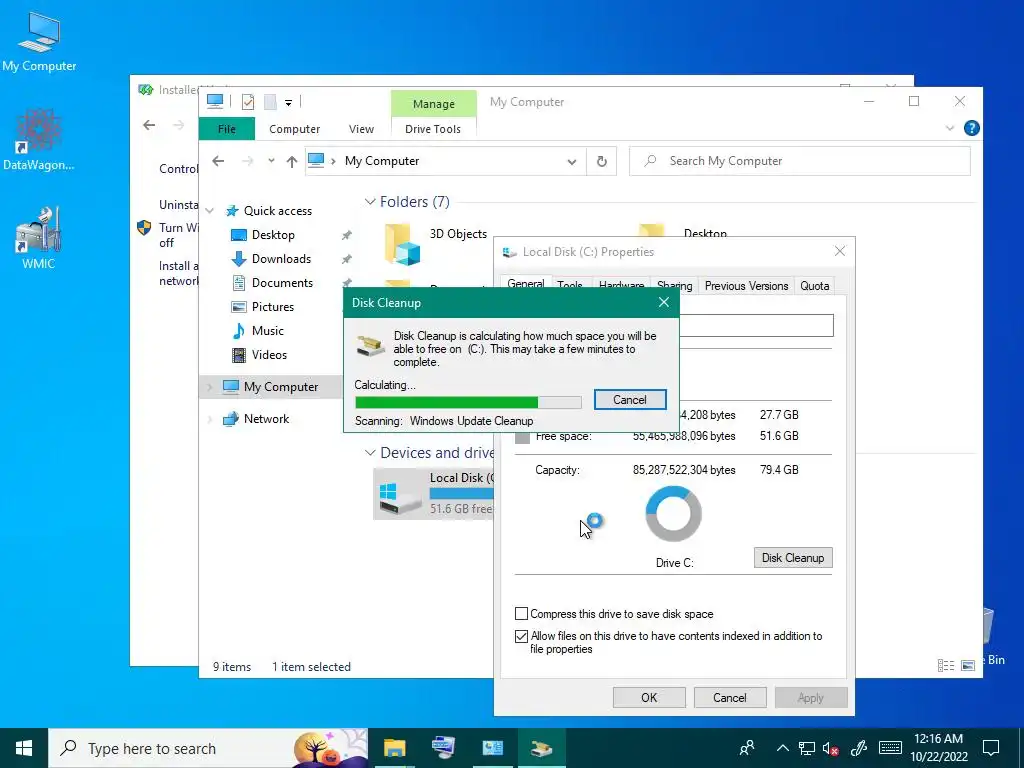The width and height of the screenshot is (1024, 768).
Task: Click Cancel in Local Disk Properties
Action: pos(729,697)
